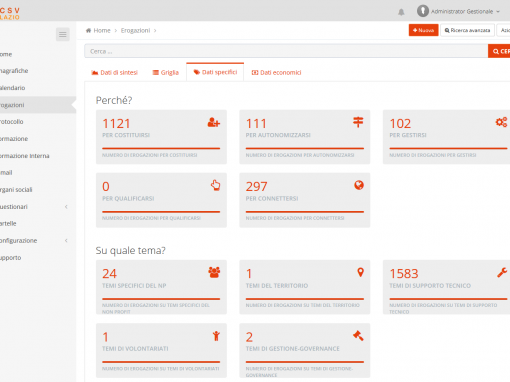
Task: Click the 102 value on Per Gestirsi
Action: click(x=400, y=124)
